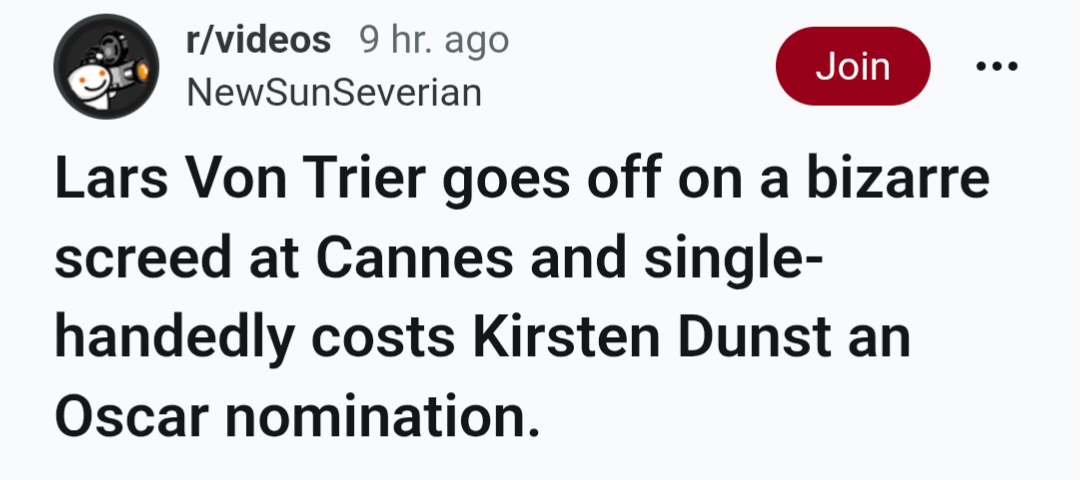1080x480 pixels.
Task: Click the "9 hr. ago" timestamp
Action: coord(433,41)
